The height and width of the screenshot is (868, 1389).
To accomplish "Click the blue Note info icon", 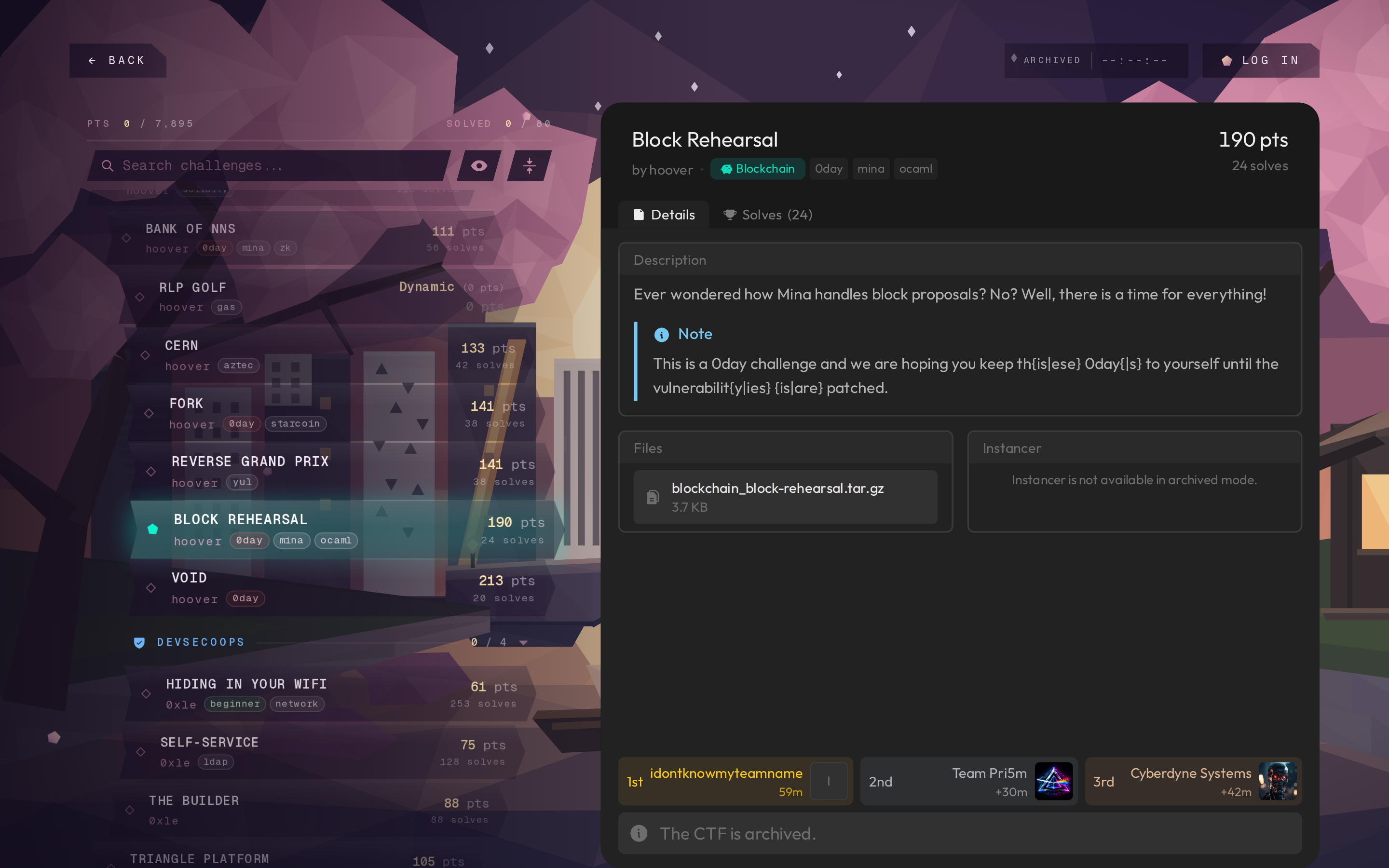I will (661, 335).
